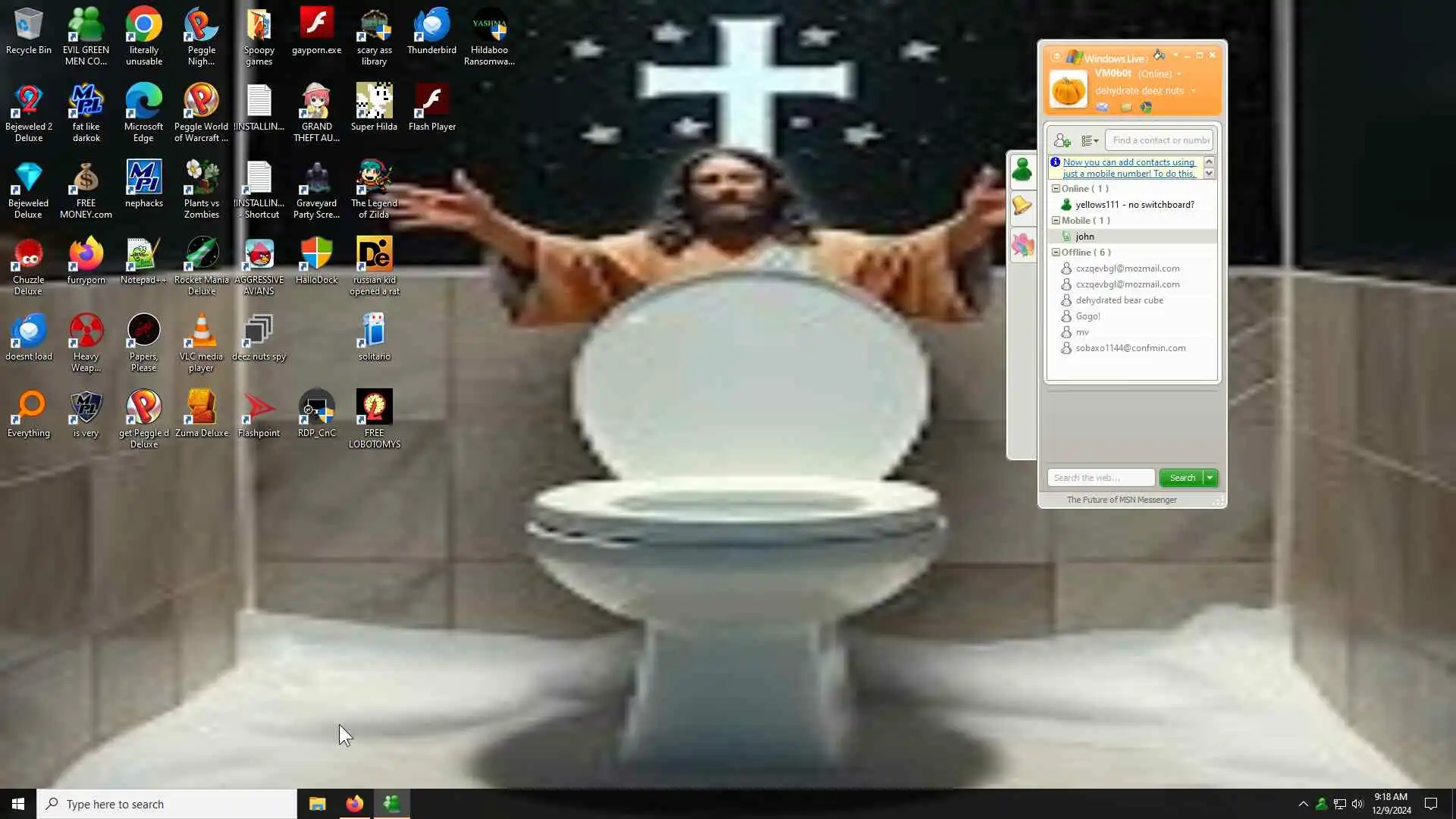The width and height of the screenshot is (1456, 819).
Task: Open the Online status dropdown next to VM0b0t
Action: pos(1179,74)
